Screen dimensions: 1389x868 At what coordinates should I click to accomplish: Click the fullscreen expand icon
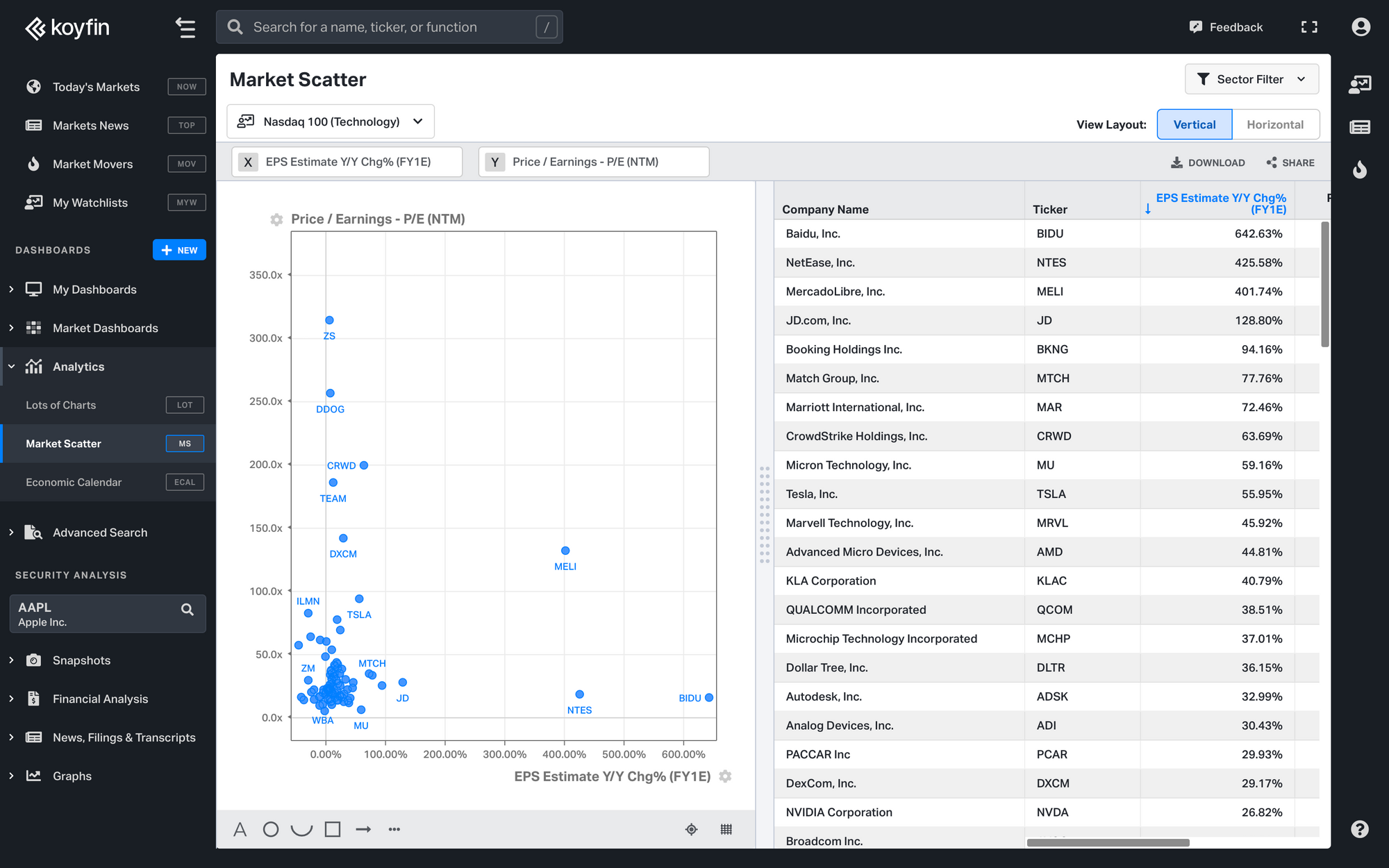(1309, 27)
